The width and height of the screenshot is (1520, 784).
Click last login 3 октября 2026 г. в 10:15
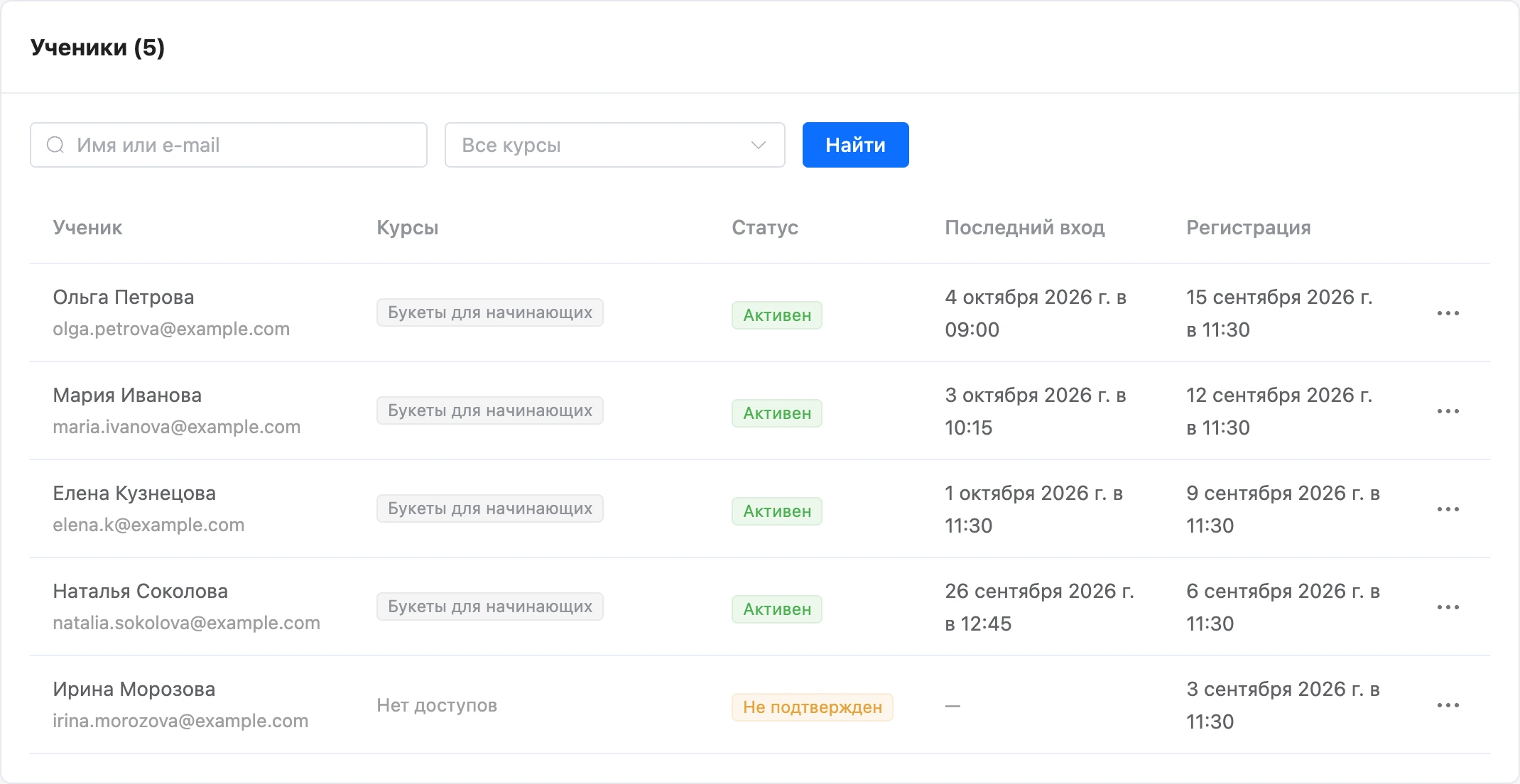[1036, 411]
